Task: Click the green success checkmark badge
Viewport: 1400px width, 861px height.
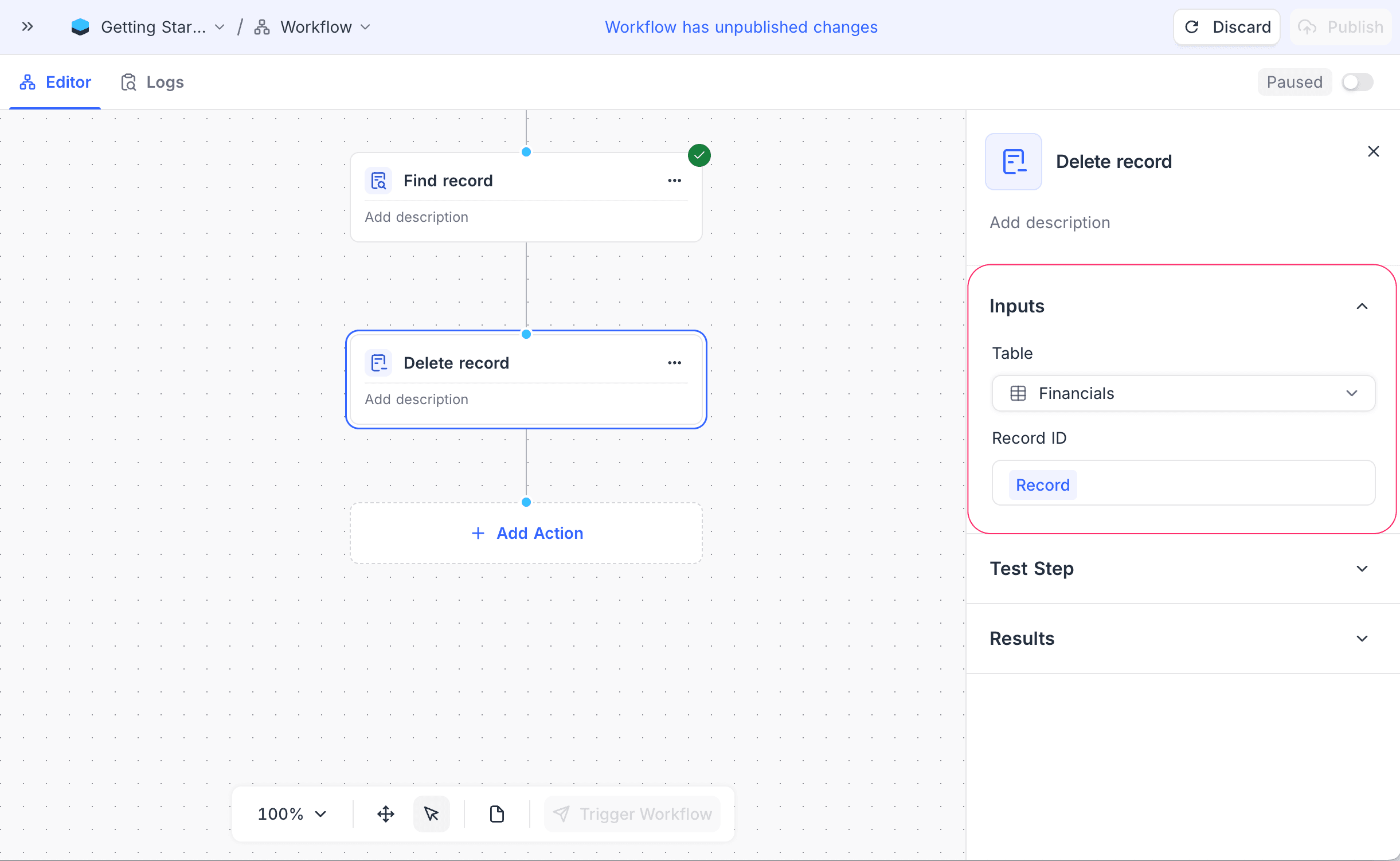Action: (699, 155)
